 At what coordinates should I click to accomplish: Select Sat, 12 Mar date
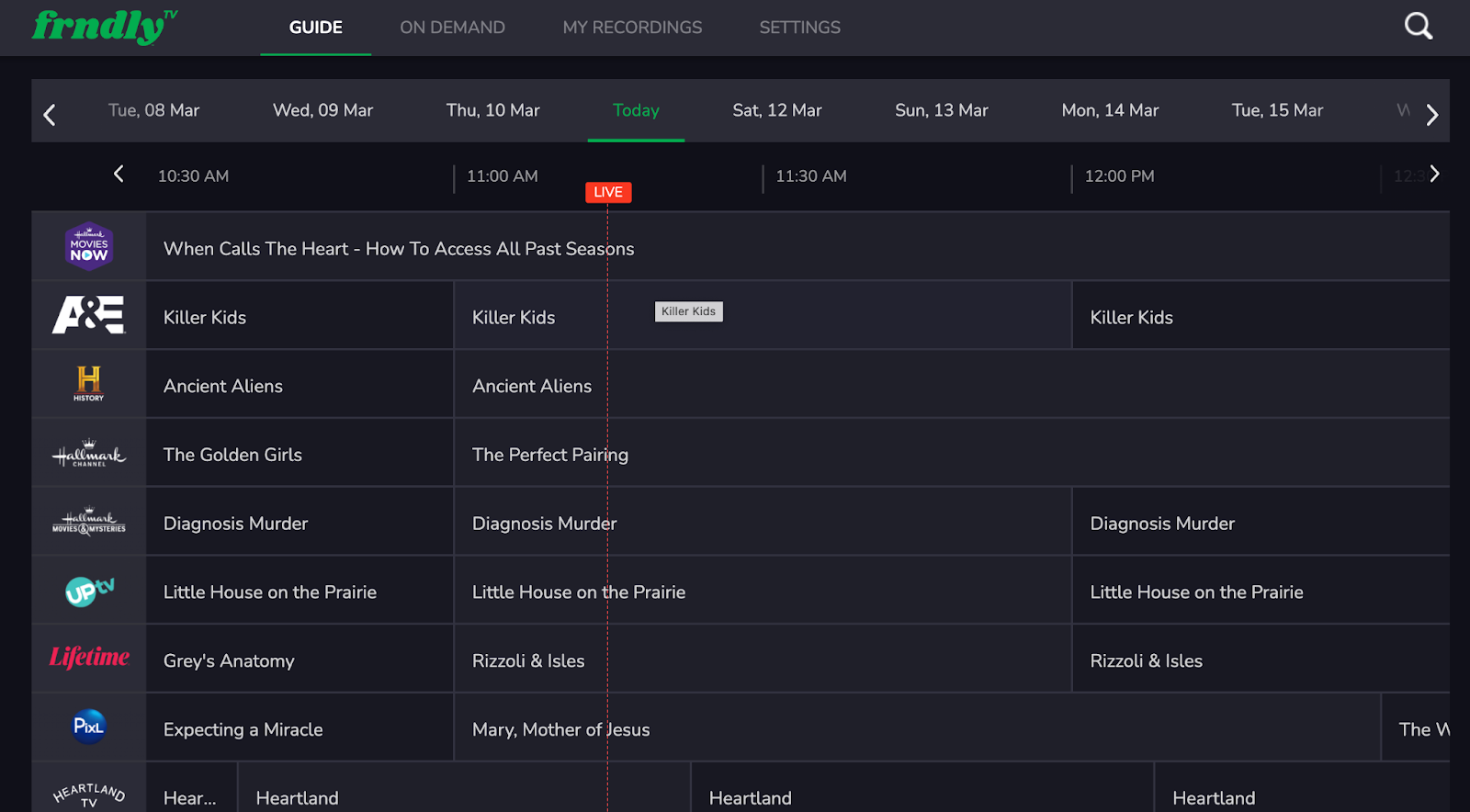point(777,110)
